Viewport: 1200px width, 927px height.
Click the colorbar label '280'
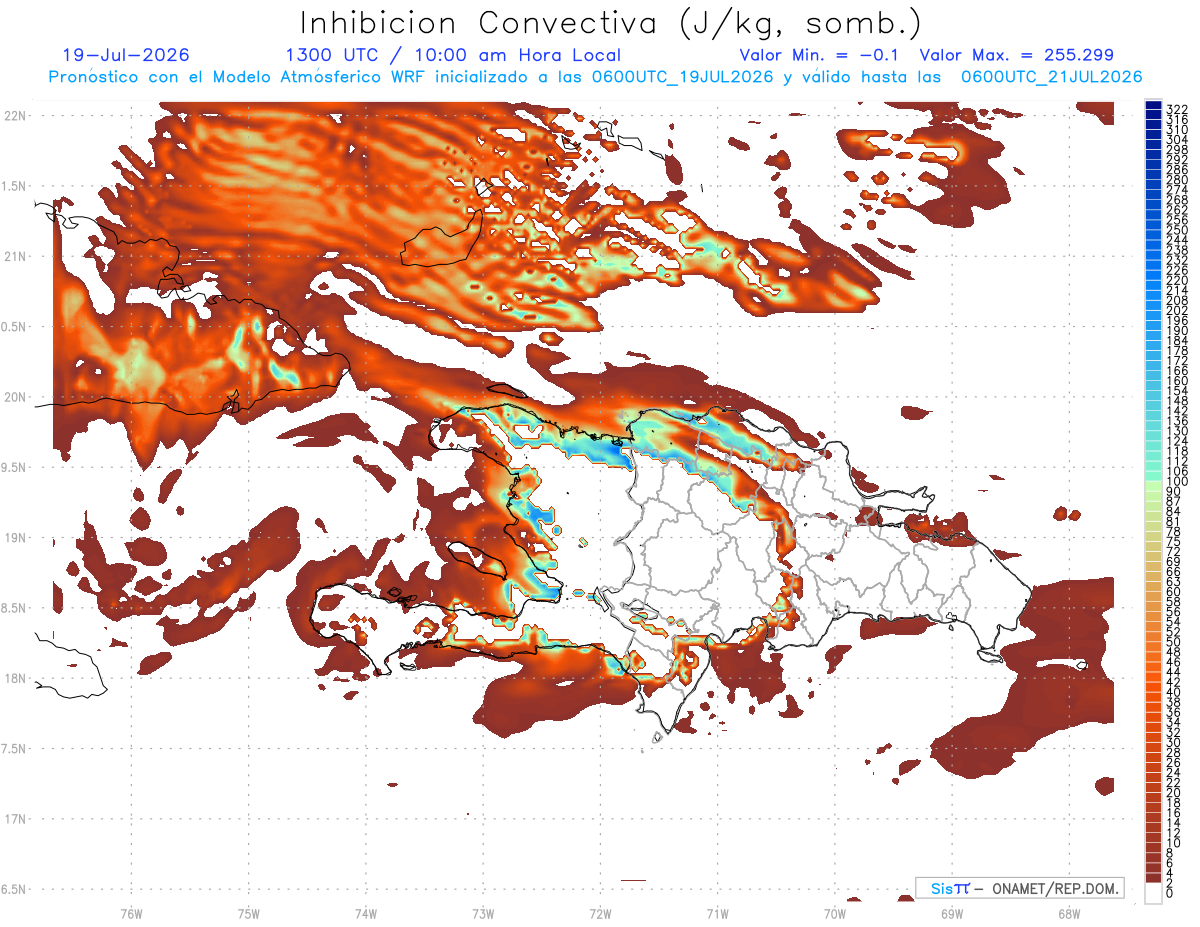[x=1177, y=180]
